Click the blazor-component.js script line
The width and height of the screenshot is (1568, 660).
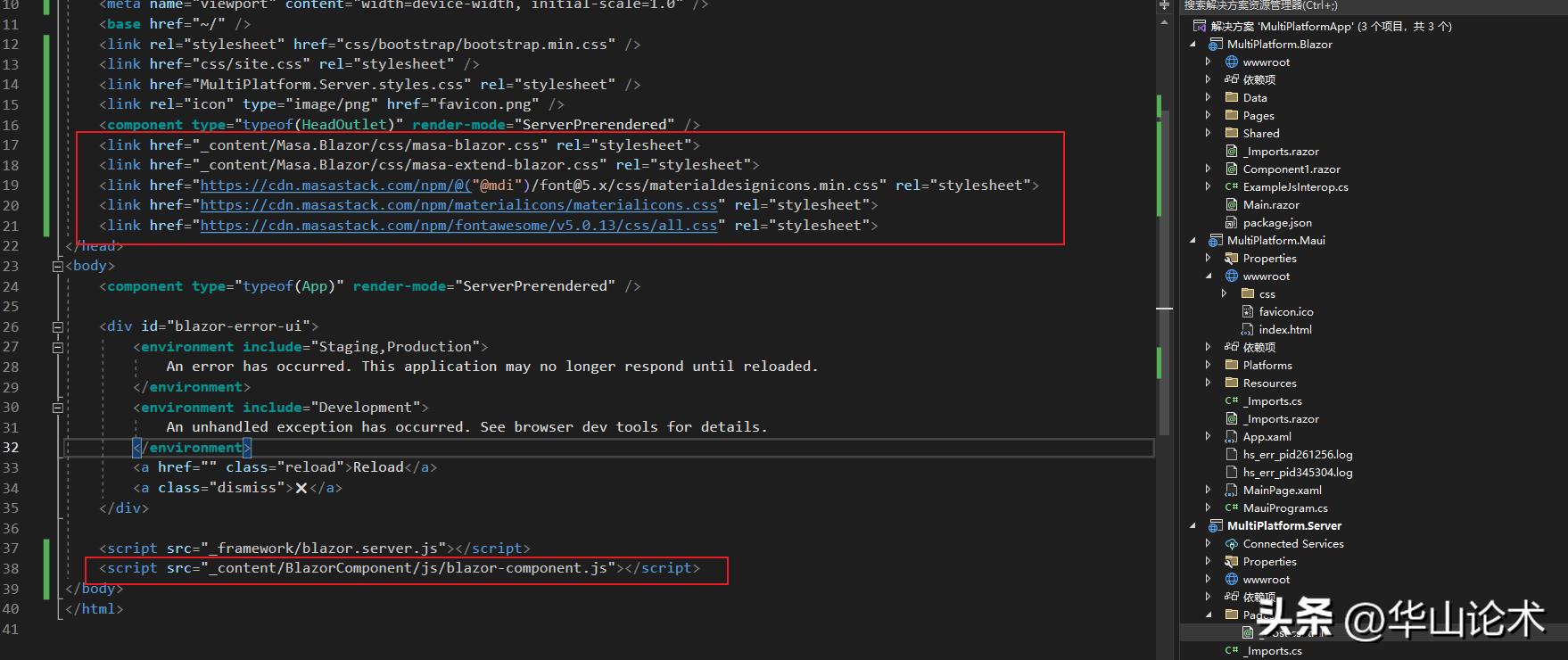(x=400, y=568)
